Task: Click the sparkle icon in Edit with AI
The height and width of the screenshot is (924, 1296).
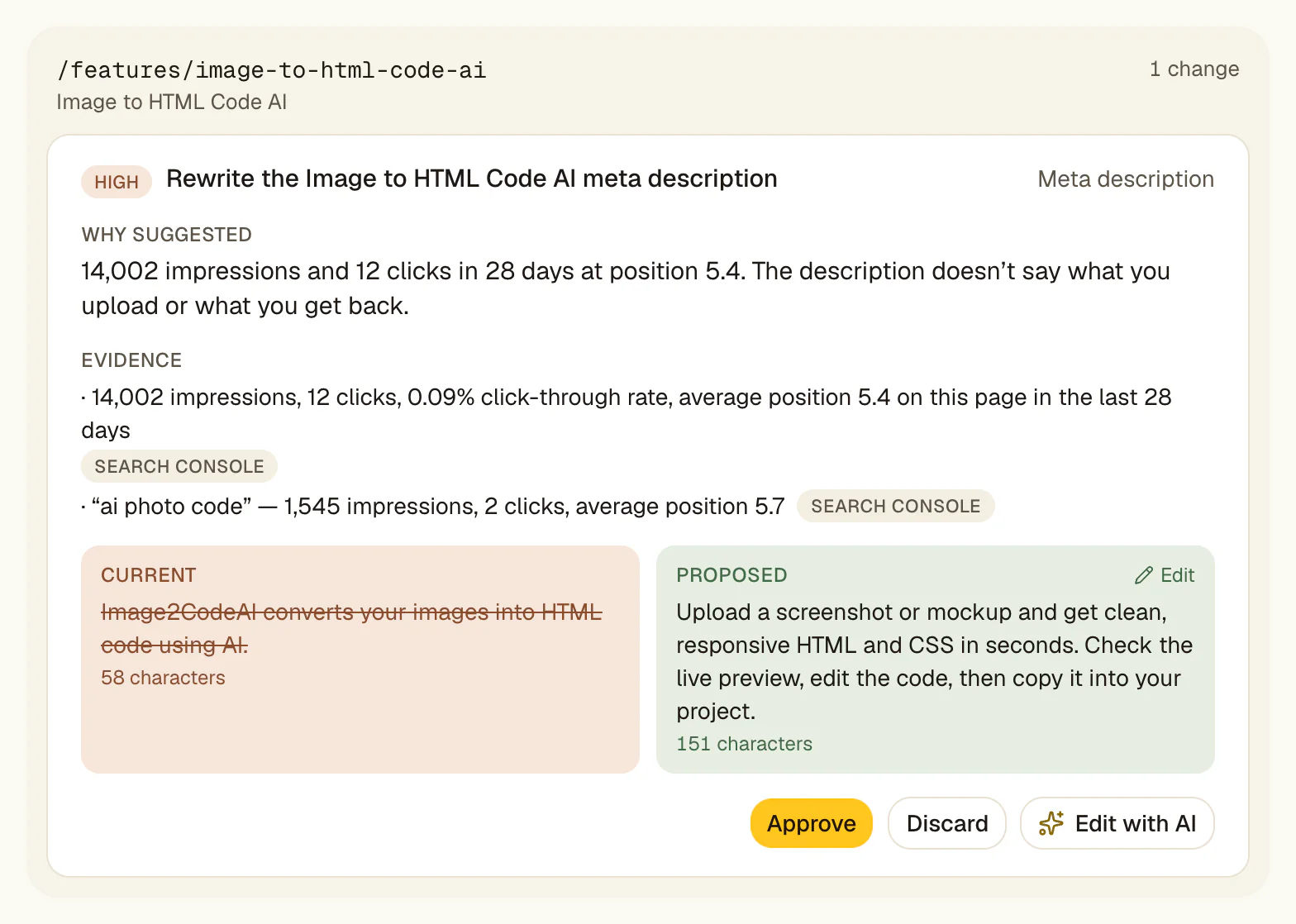Action: pos(1051,823)
